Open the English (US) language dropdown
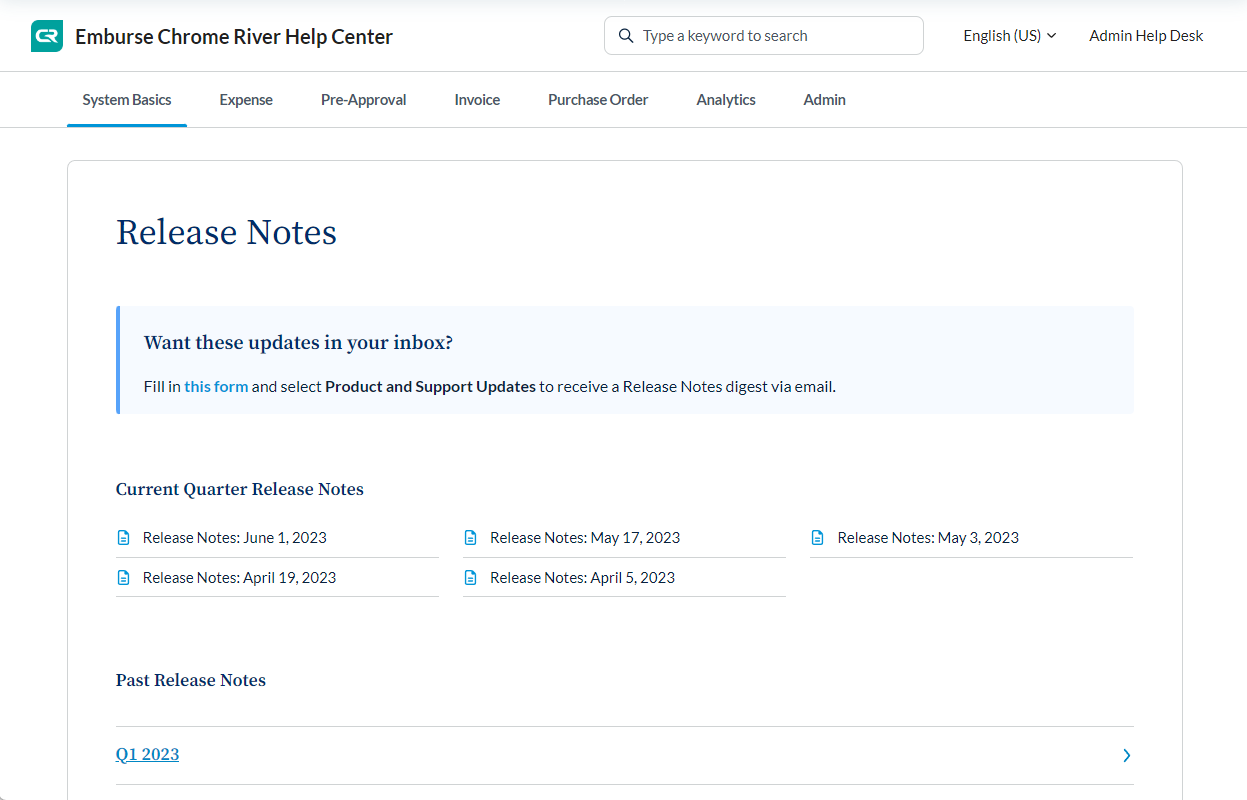This screenshot has width=1247, height=800. coord(1009,36)
